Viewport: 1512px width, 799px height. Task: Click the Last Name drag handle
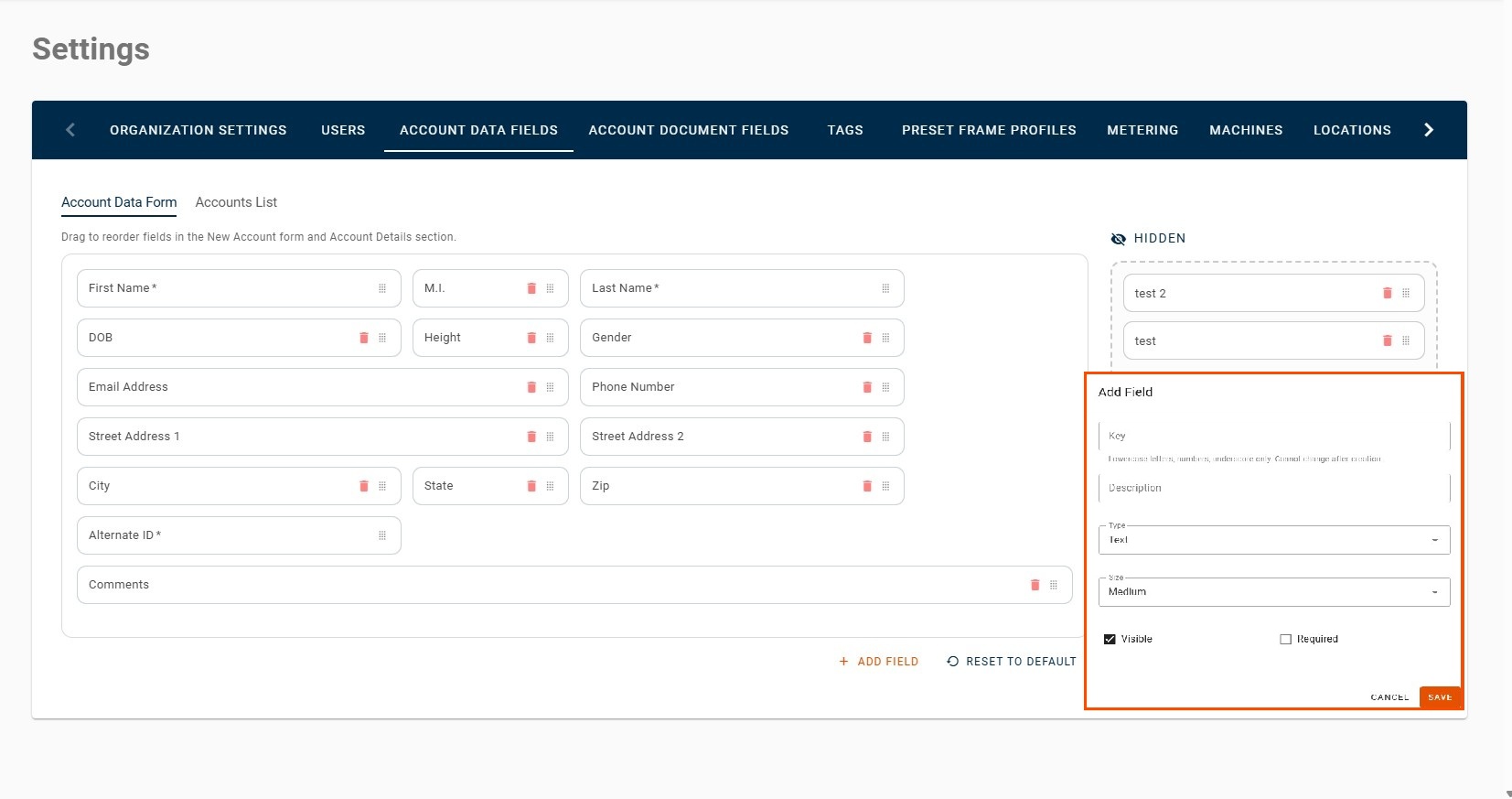885,288
